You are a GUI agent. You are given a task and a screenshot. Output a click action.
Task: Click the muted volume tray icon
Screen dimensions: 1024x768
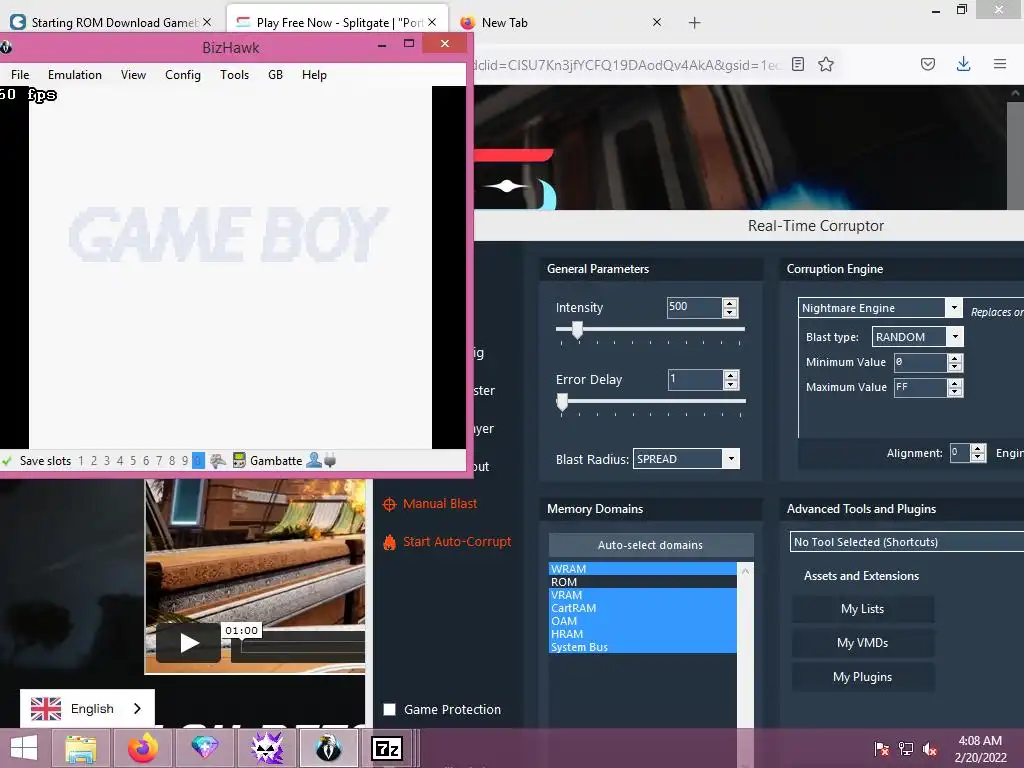tap(930, 749)
